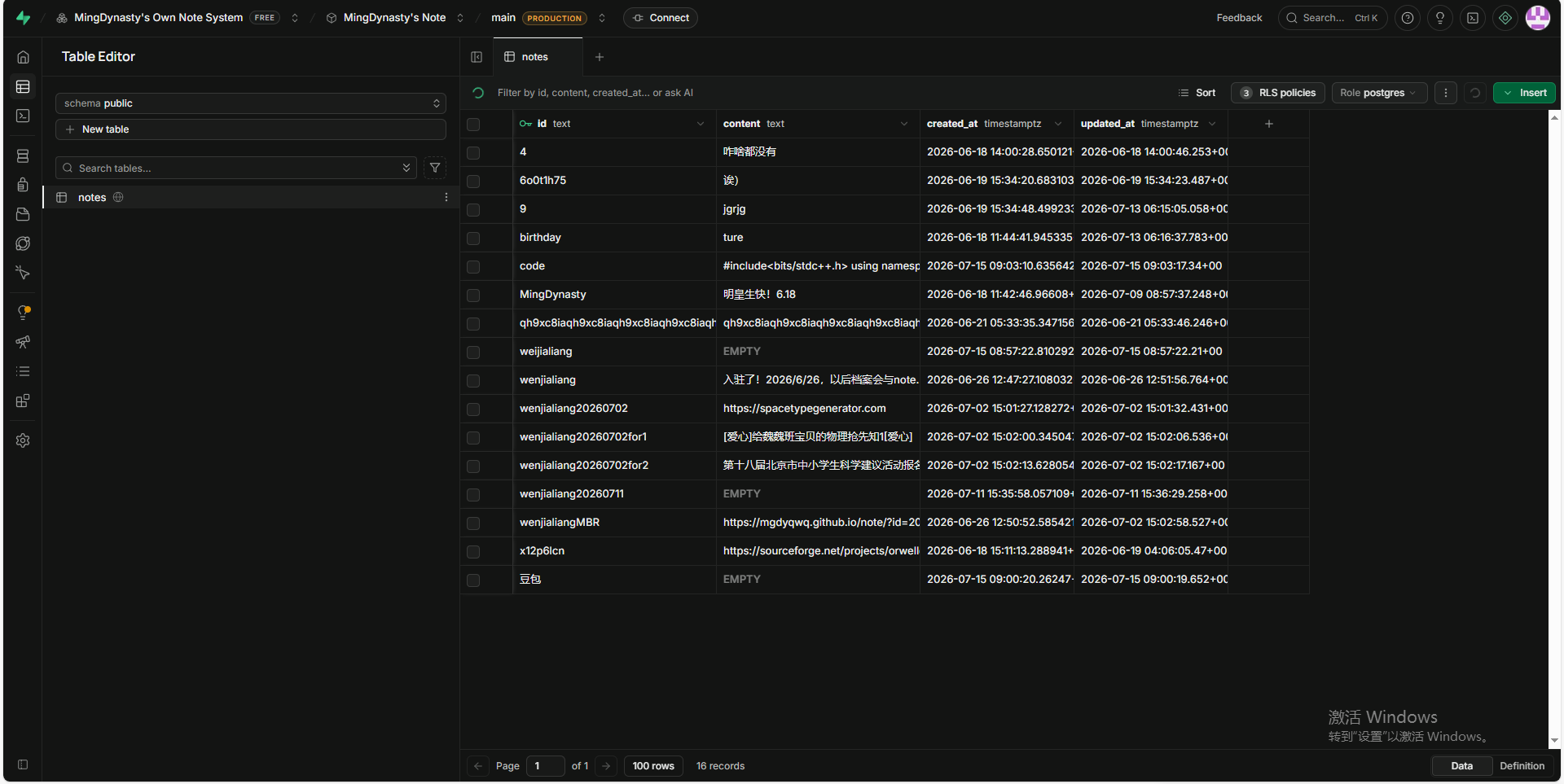1564x784 pixels.
Task: Open the Storage icon in sidebar
Action: (23, 214)
